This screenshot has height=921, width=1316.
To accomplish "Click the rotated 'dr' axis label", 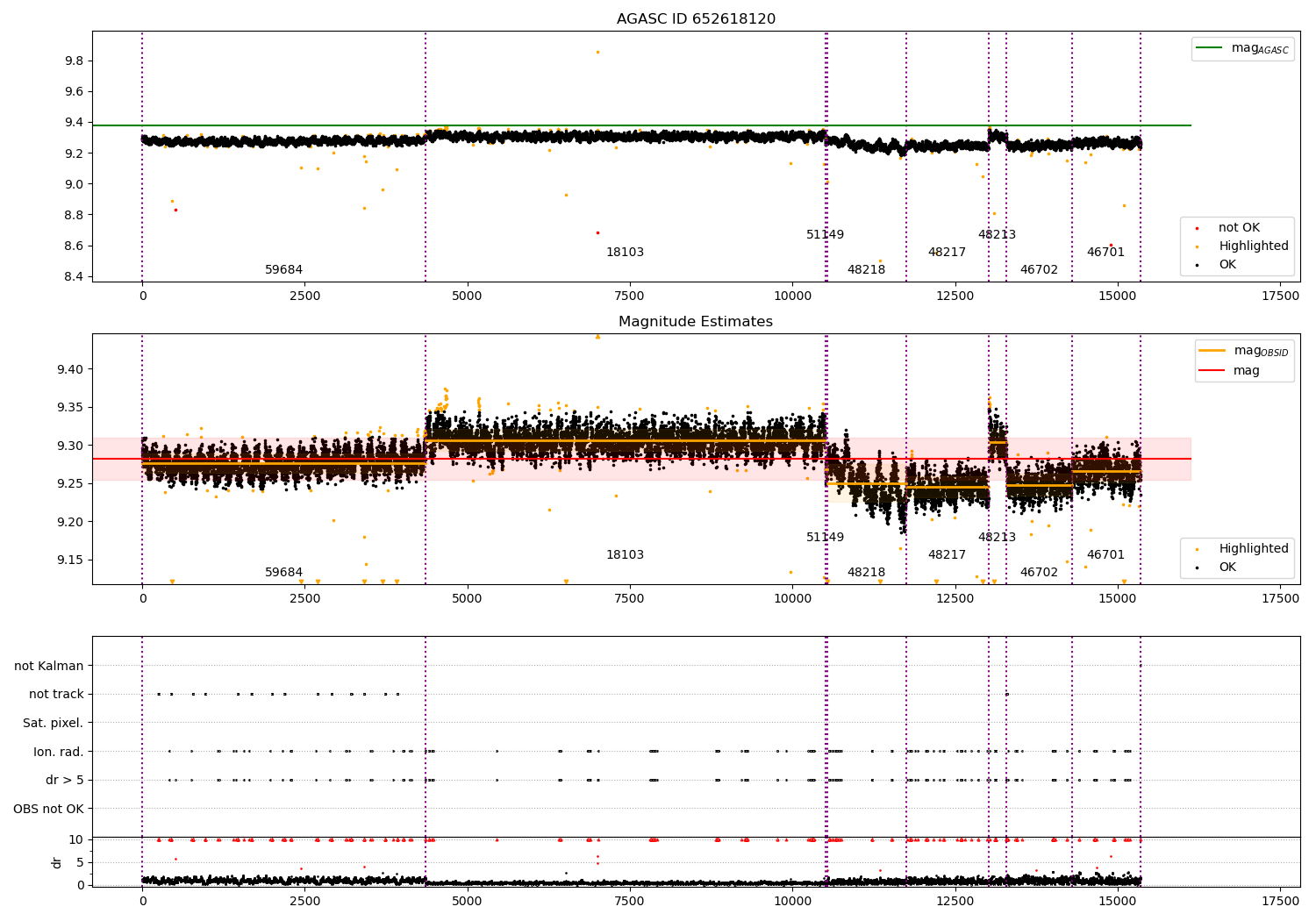I will click(57, 862).
